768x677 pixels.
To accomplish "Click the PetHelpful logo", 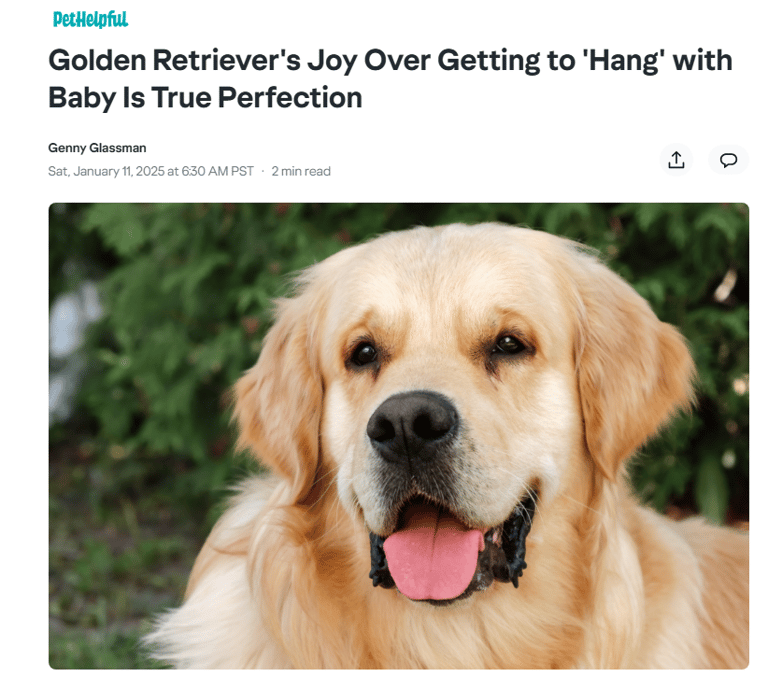I will [x=90, y=19].
